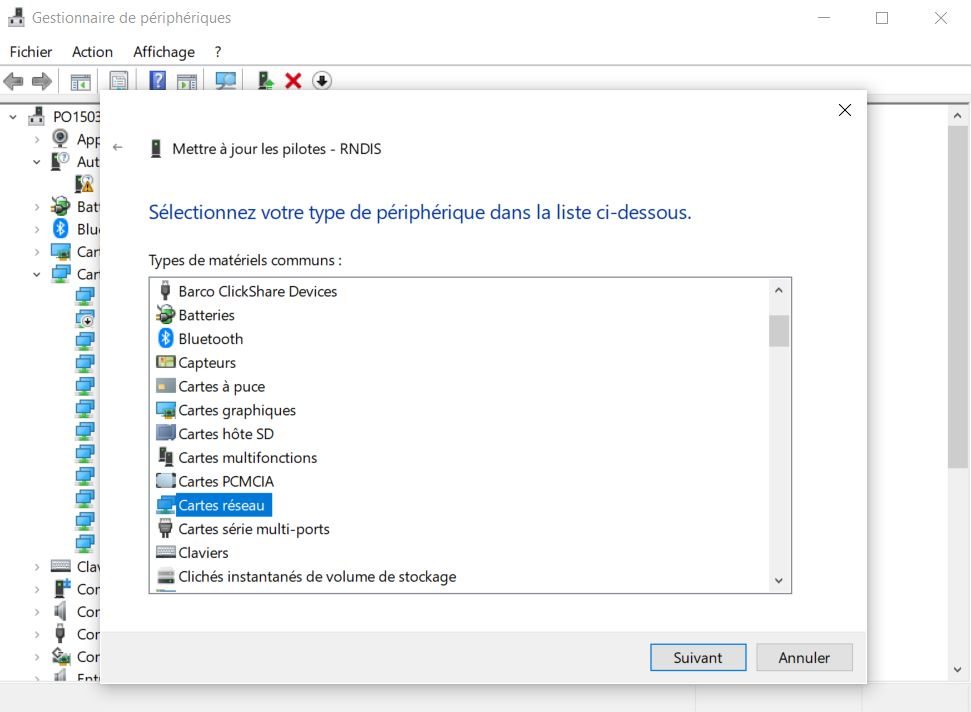Expand the Bat tree node
971x712 pixels.
[37, 207]
